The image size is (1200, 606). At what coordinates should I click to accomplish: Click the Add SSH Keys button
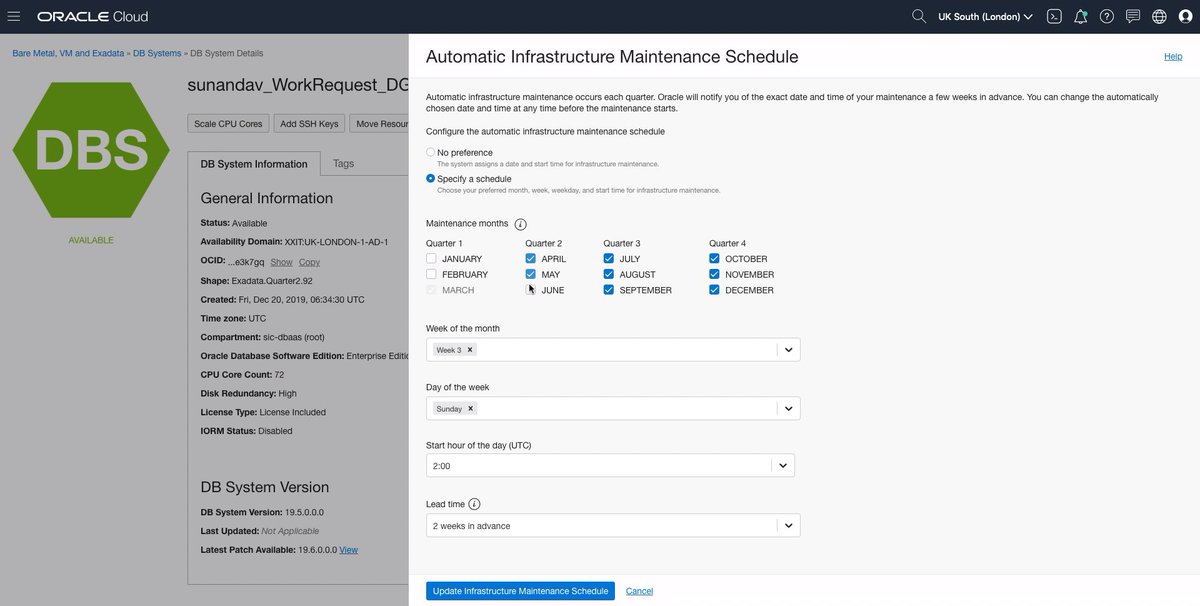310,124
